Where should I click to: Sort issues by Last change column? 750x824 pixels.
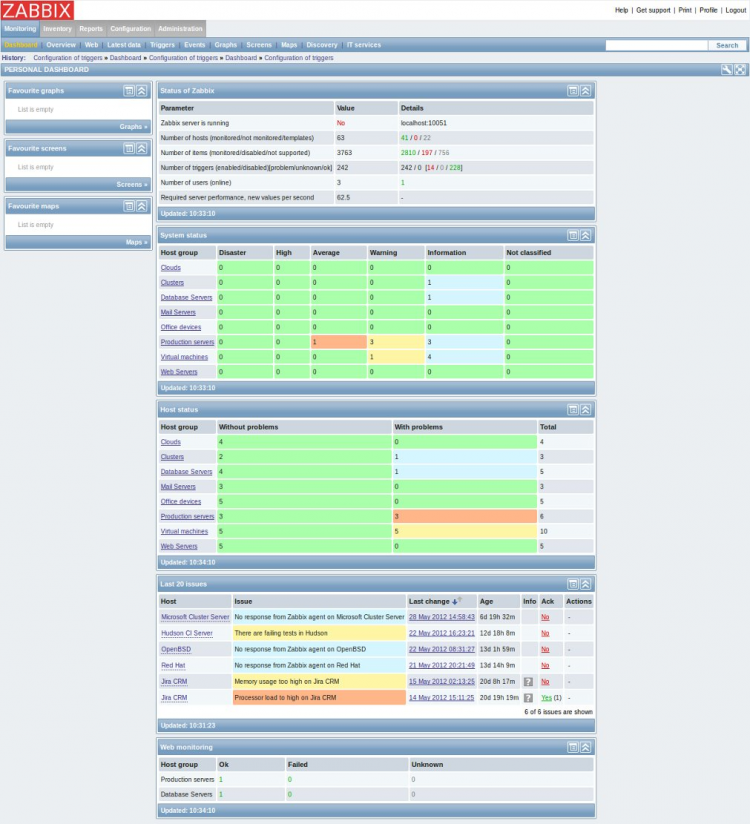[x=429, y=602]
